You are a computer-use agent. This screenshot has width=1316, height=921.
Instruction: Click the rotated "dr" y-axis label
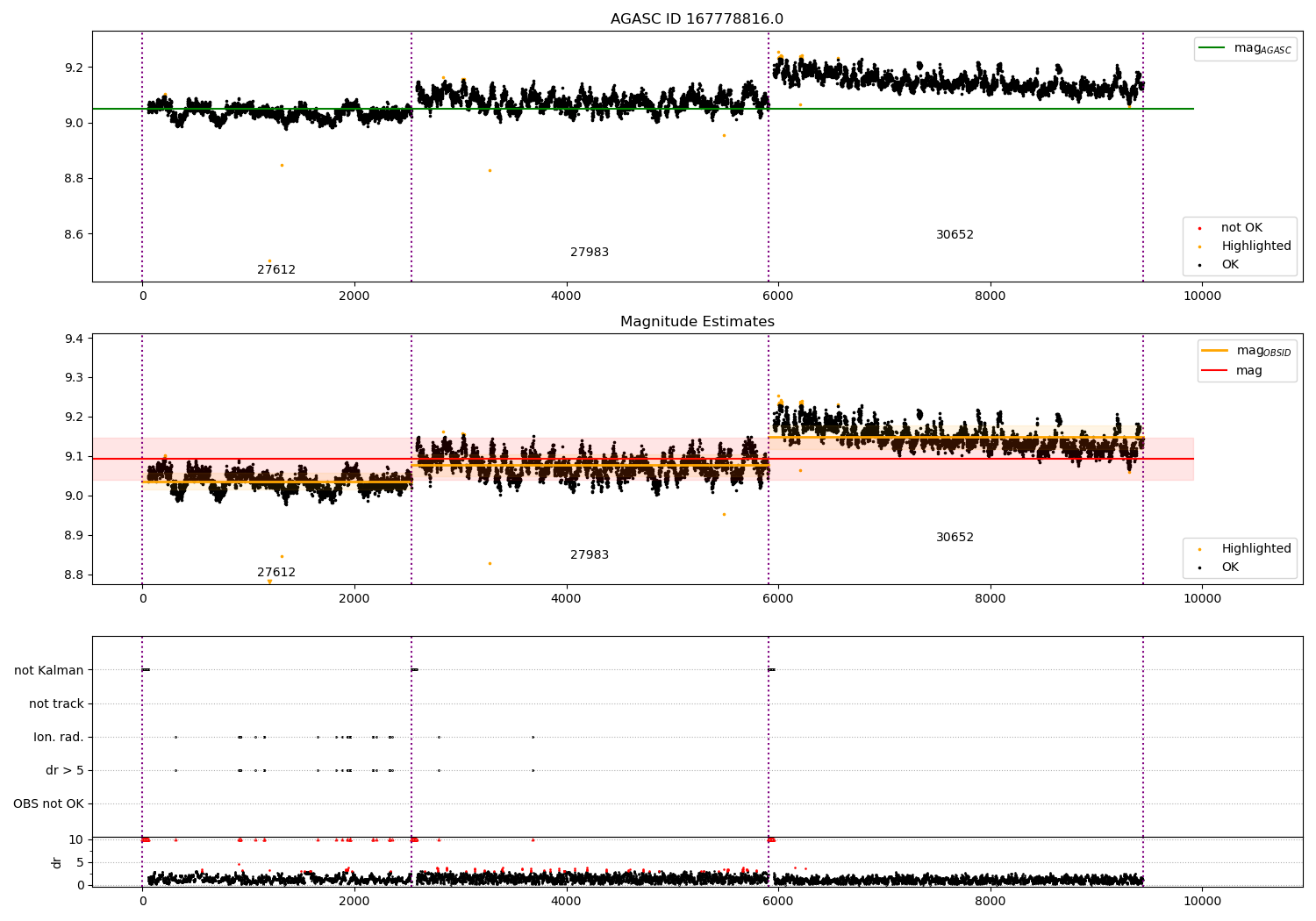tap(57, 862)
